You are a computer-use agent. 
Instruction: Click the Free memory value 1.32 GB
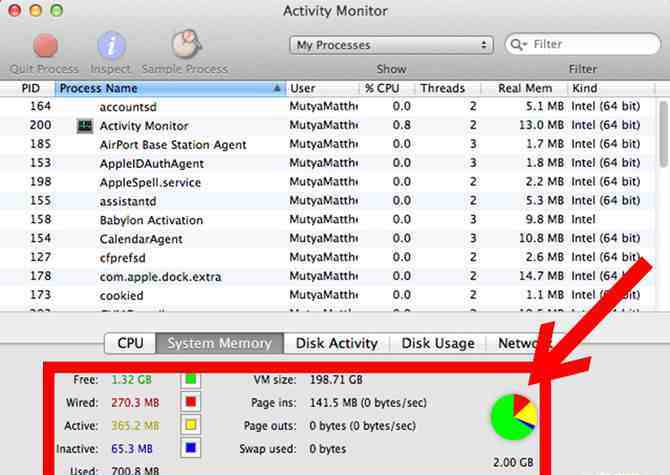pos(132,379)
